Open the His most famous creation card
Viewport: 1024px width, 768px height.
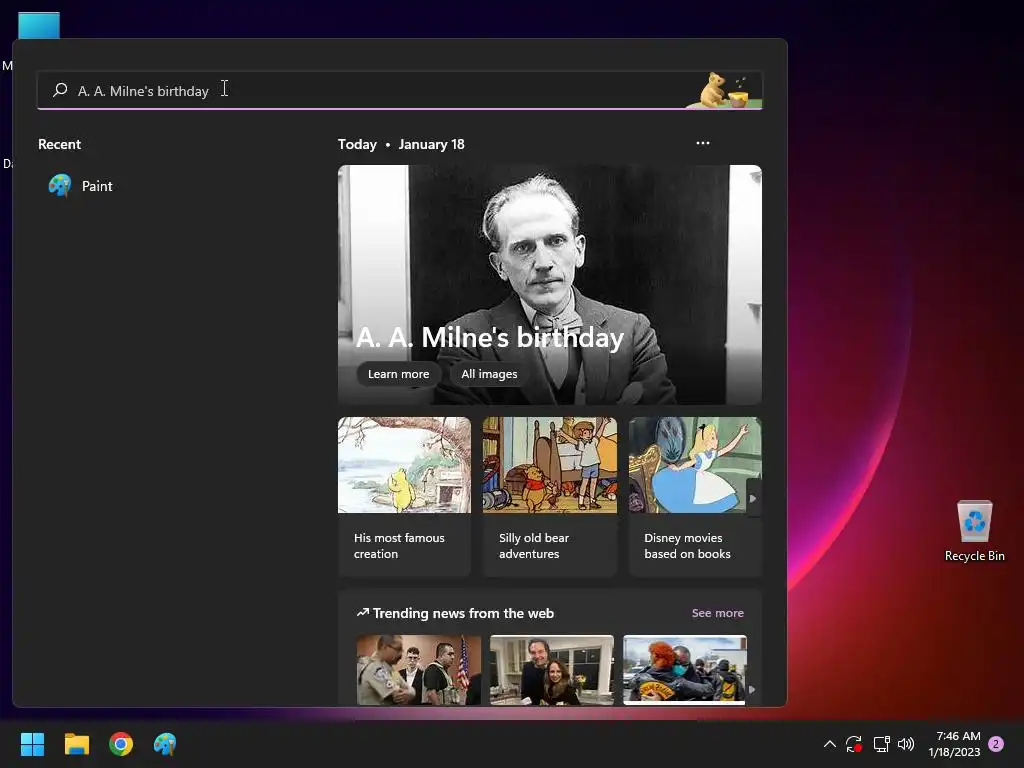click(x=404, y=497)
